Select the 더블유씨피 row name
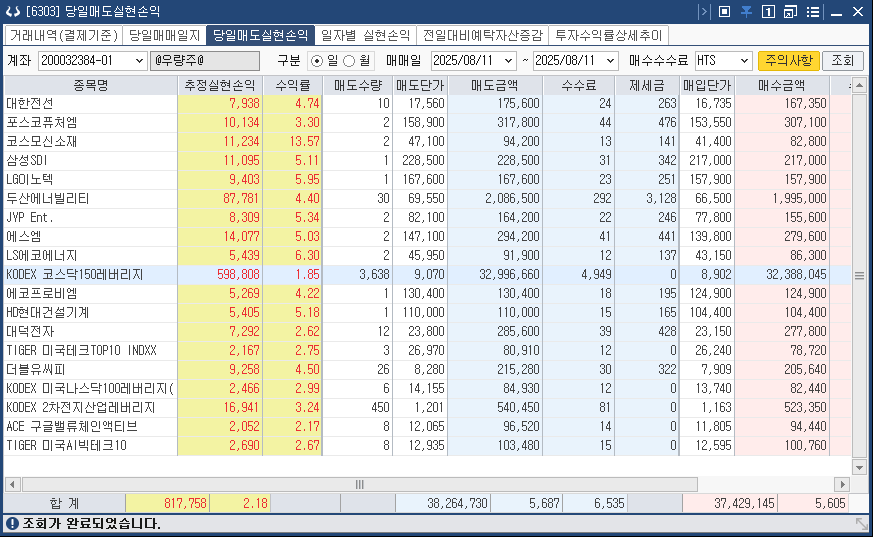Image resolution: width=873 pixels, height=537 pixels. pos(36,370)
